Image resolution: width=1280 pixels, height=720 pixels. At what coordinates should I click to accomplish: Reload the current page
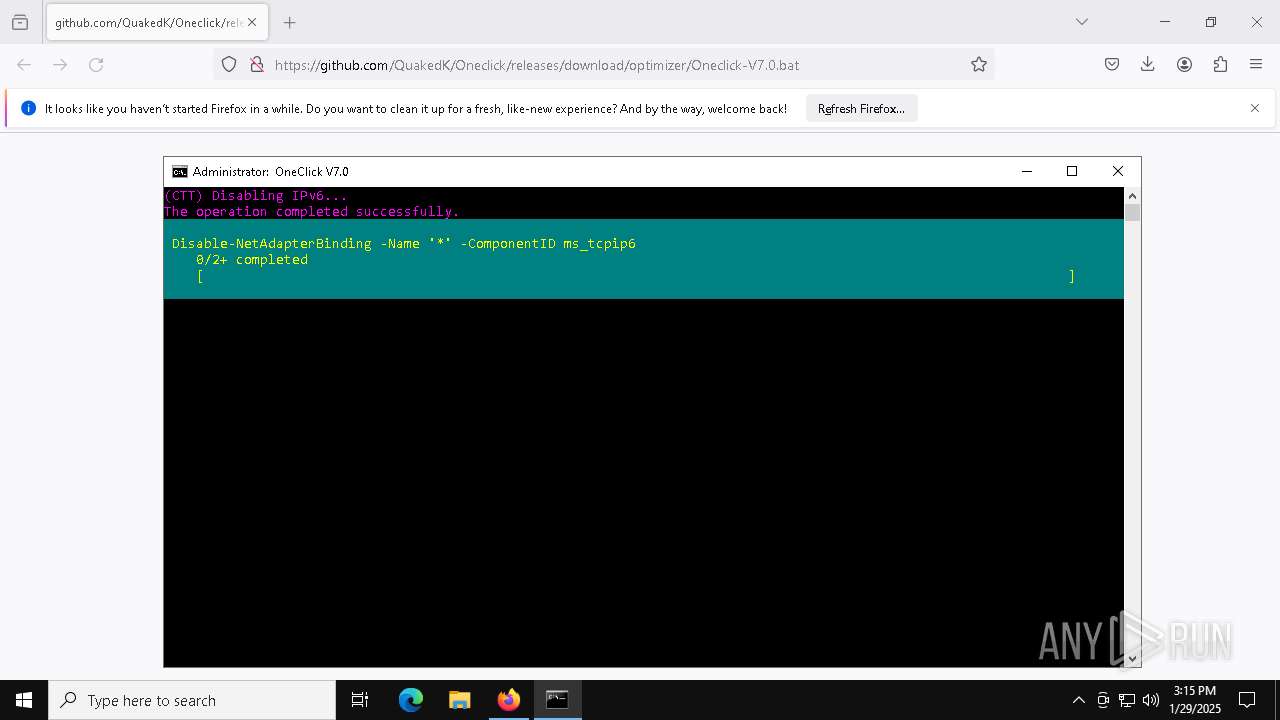[96, 65]
